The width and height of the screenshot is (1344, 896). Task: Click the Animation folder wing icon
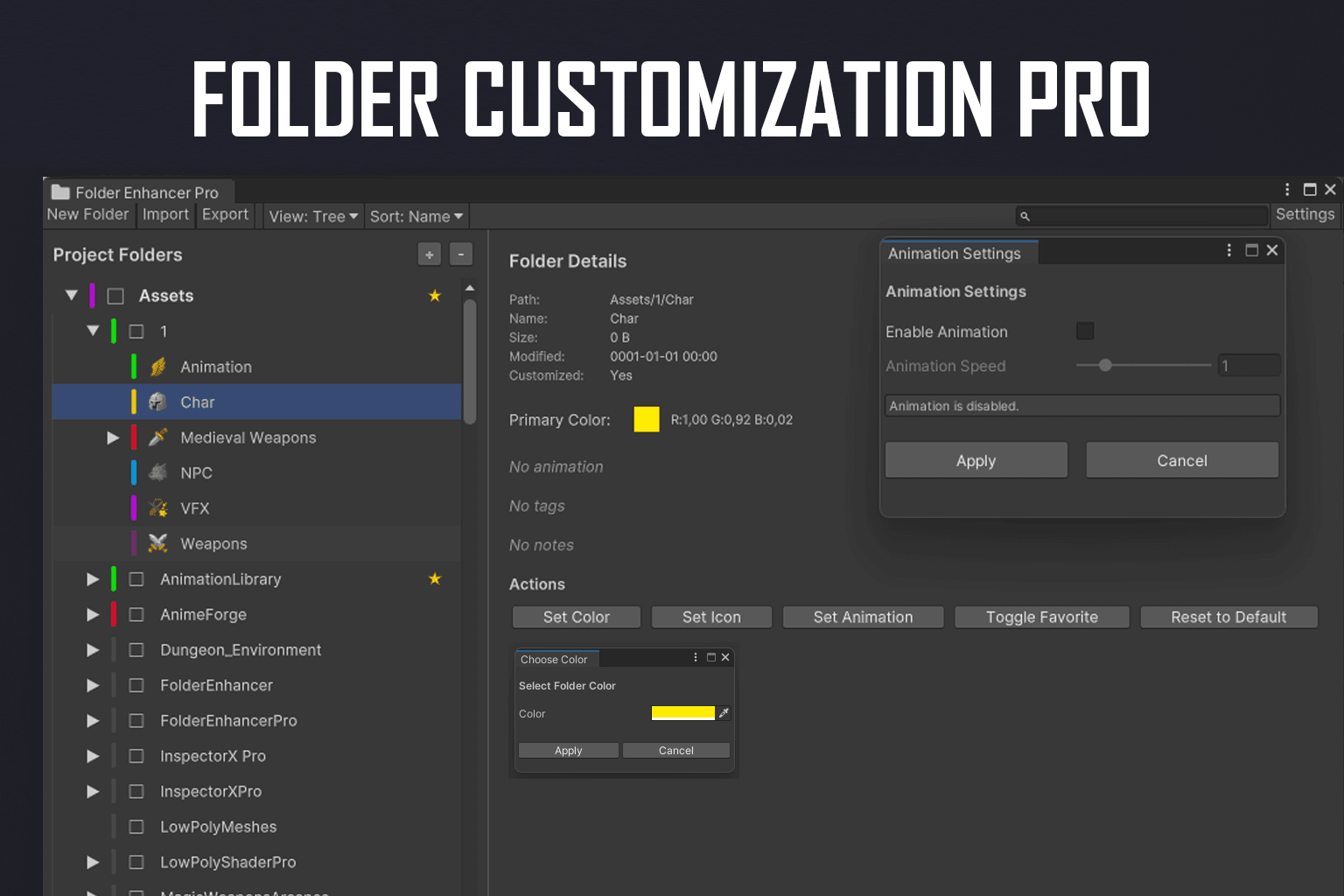pyautogui.click(x=157, y=367)
